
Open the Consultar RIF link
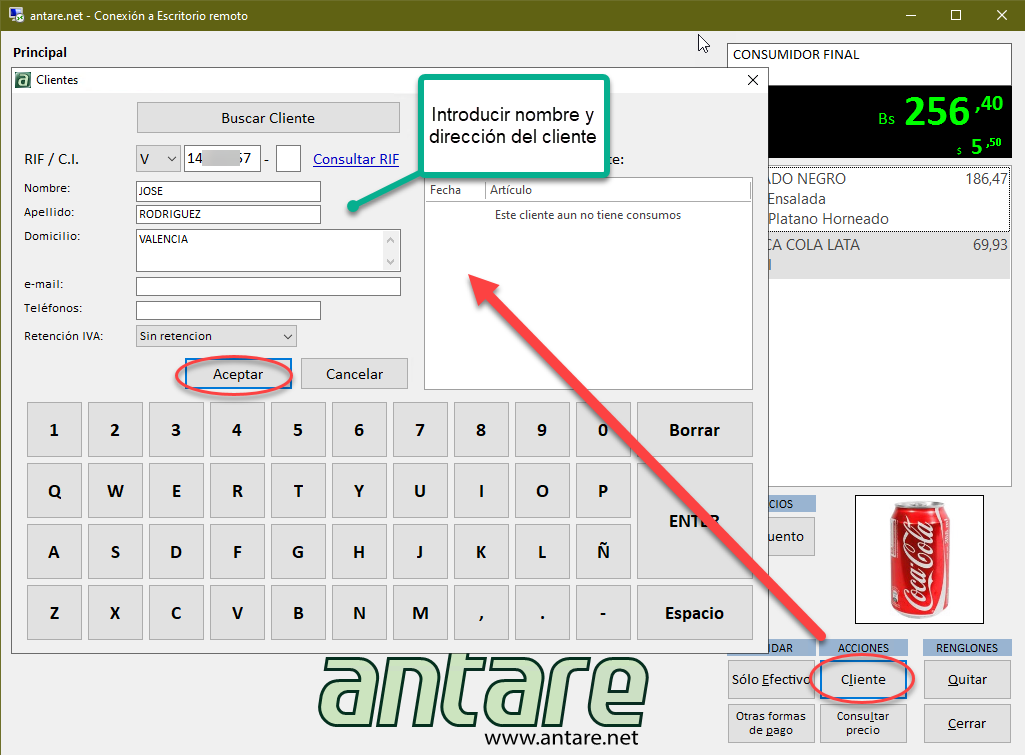click(x=356, y=159)
